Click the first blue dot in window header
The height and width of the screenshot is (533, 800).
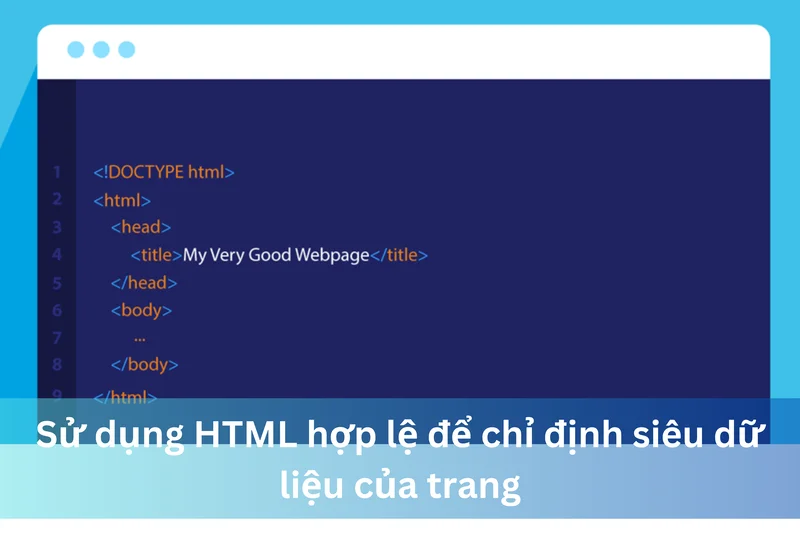(x=76, y=49)
